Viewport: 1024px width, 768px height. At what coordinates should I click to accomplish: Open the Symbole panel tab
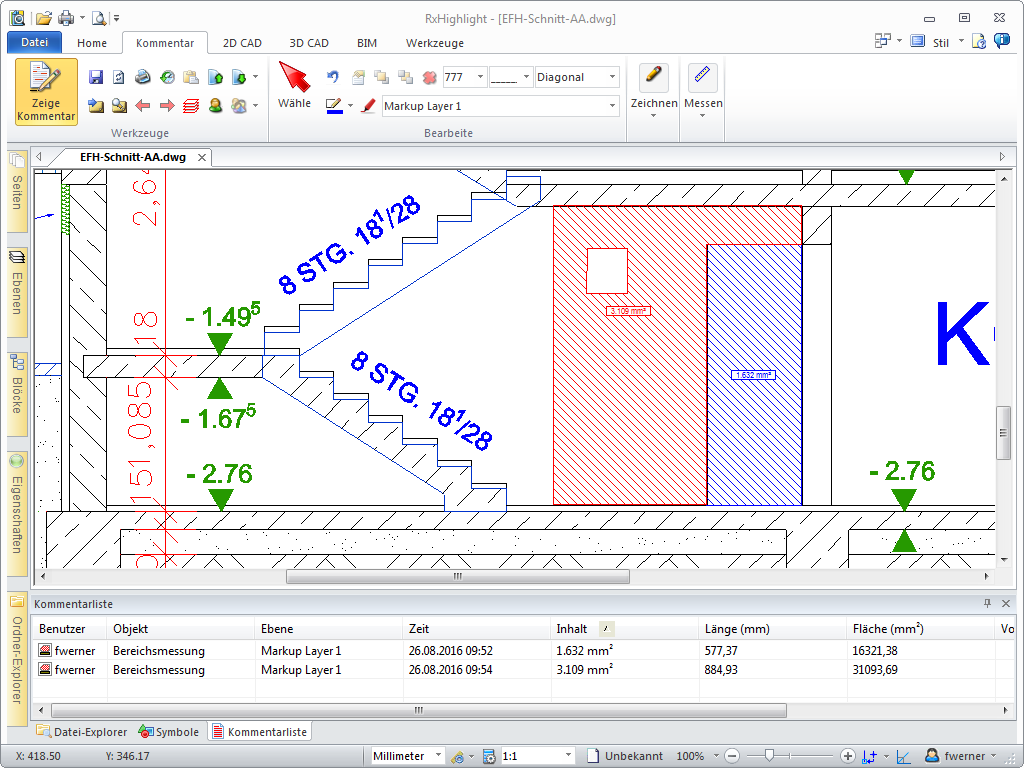tap(170, 732)
